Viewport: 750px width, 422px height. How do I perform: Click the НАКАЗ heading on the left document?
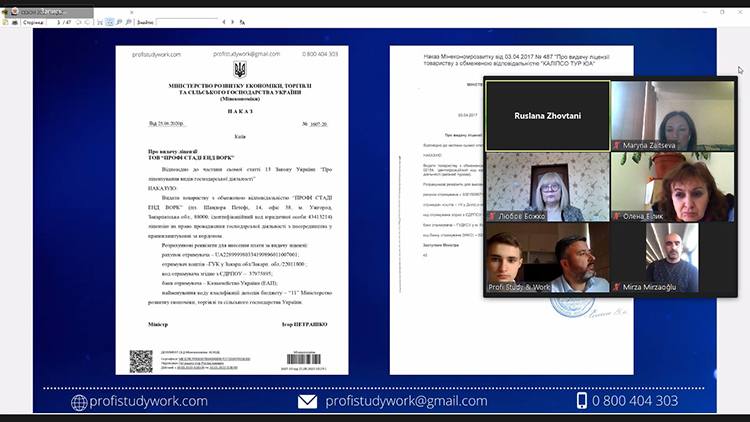pos(240,111)
